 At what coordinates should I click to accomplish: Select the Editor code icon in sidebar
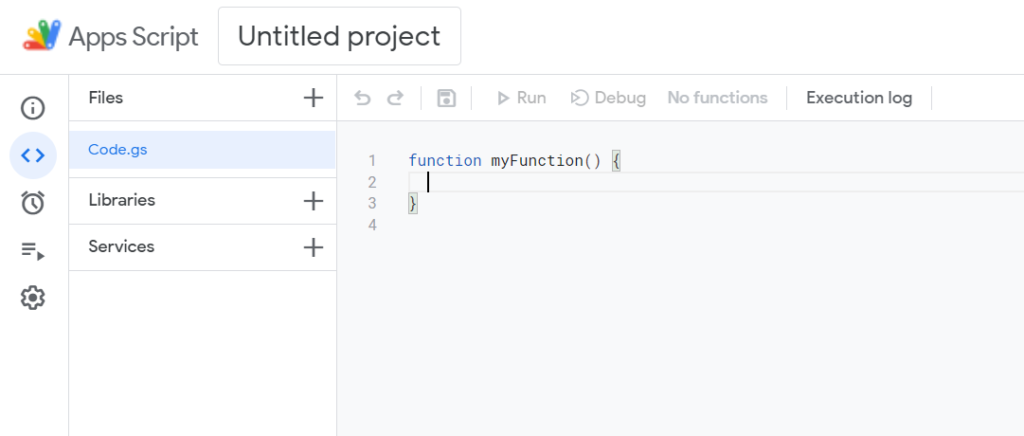click(33, 155)
